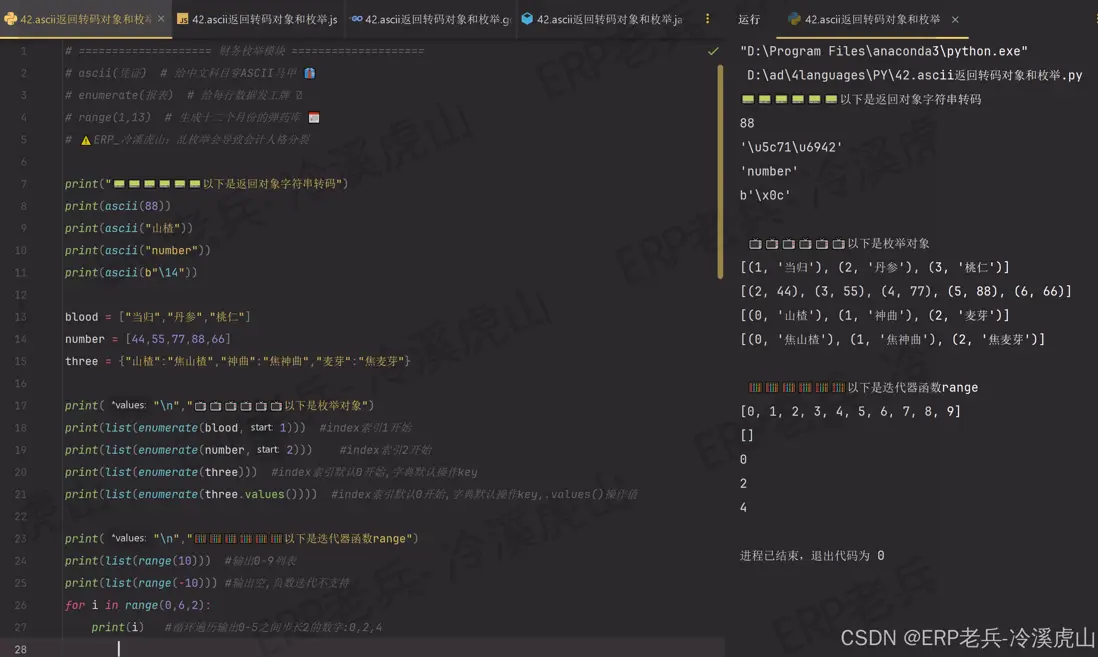Click output 以下是枚举对象 heading
The height and width of the screenshot is (657, 1098).
(839, 244)
